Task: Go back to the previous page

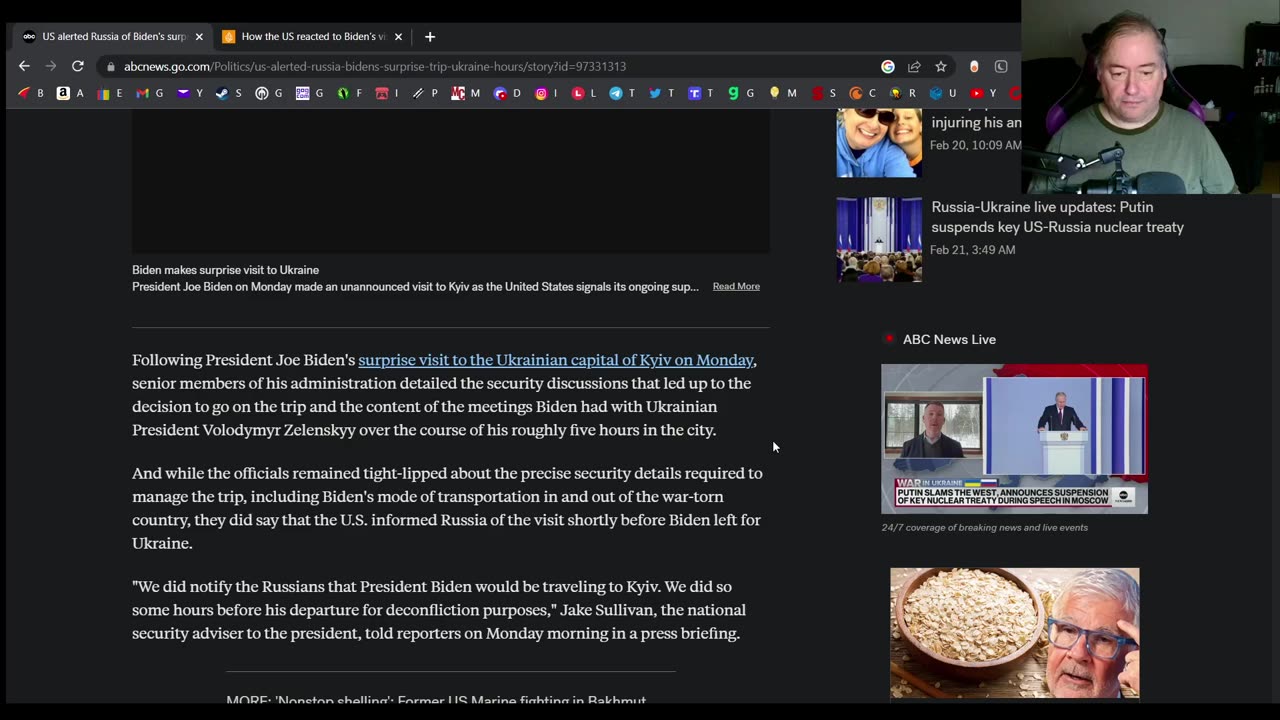Action: pos(24,66)
